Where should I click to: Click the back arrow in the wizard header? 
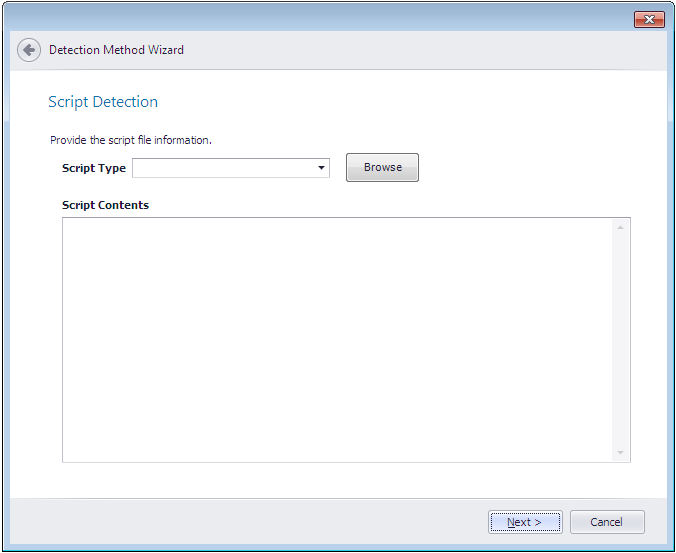click(29, 50)
